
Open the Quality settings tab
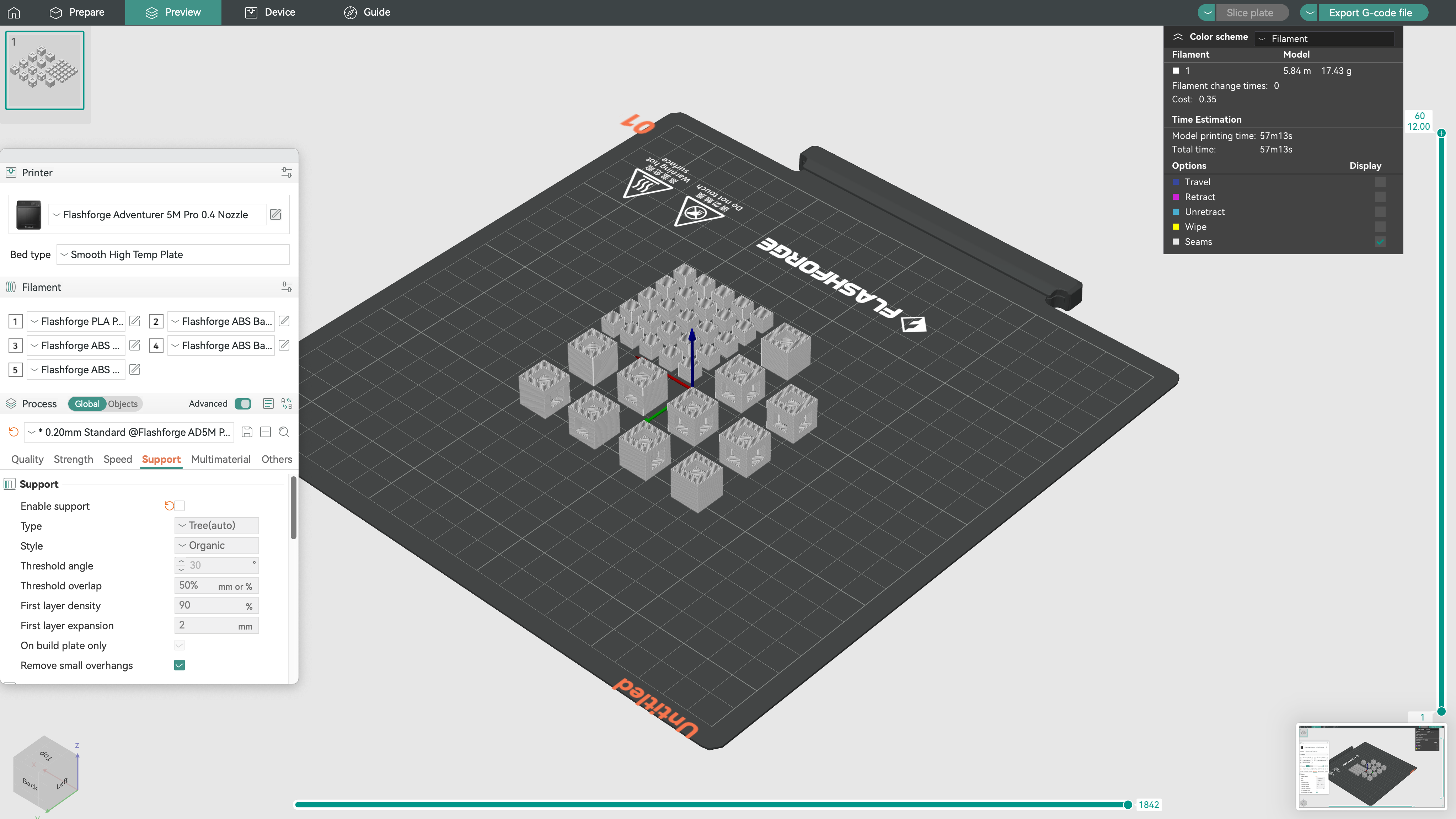coord(27,460)
